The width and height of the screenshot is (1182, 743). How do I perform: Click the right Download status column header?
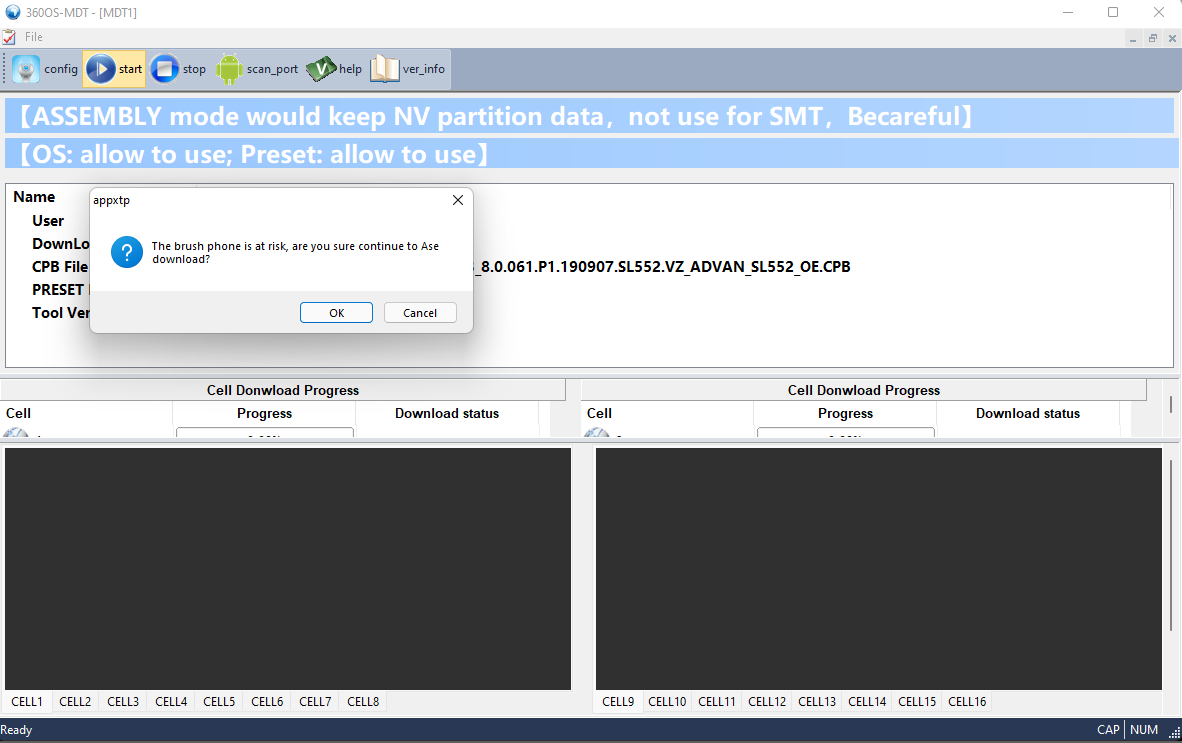pyautogui.click(x=1027, y=413)
